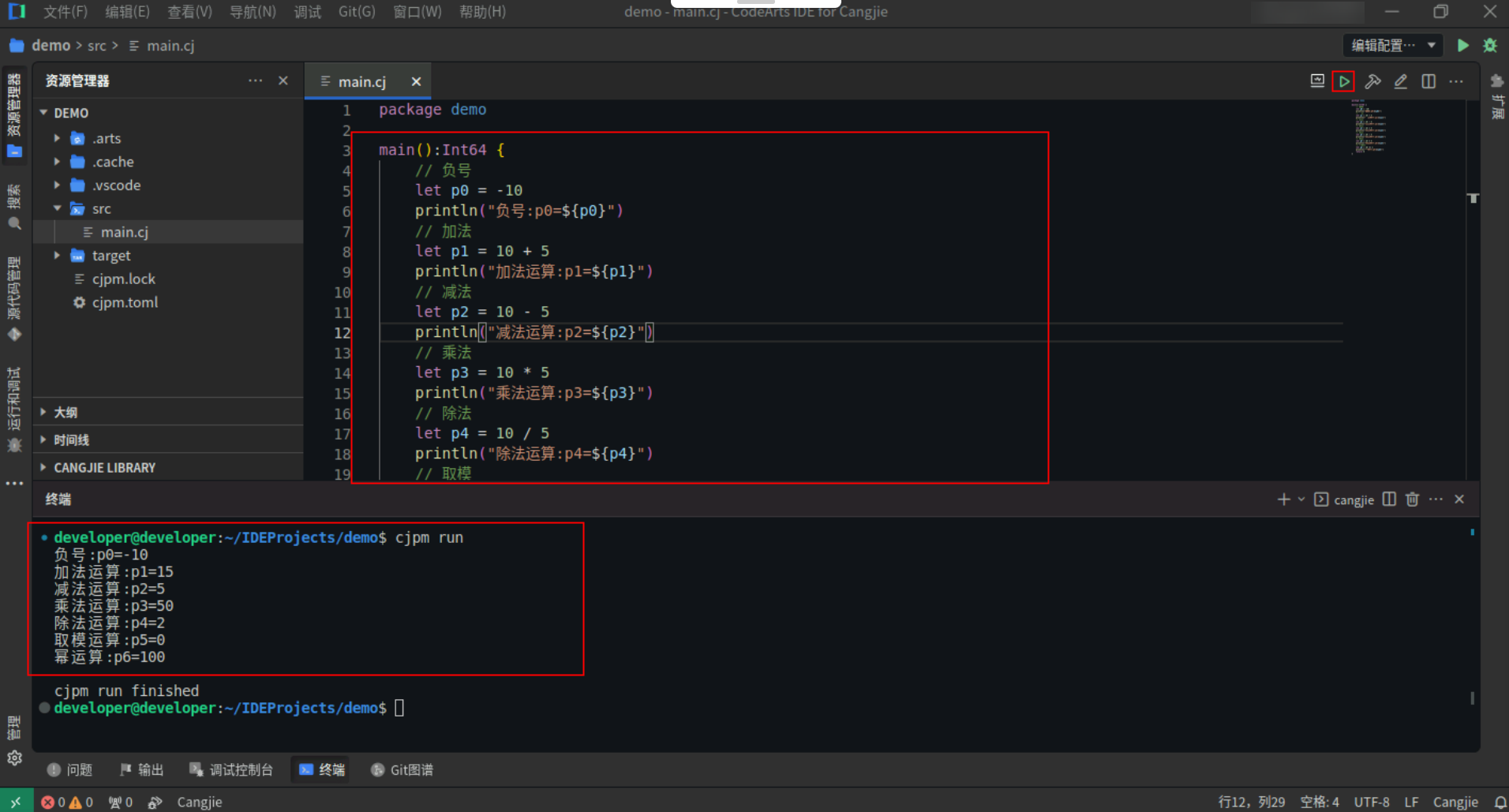Open the 文件(F) menu
Viewport: 1509px width, 812px height.
[x=66, y=12]
